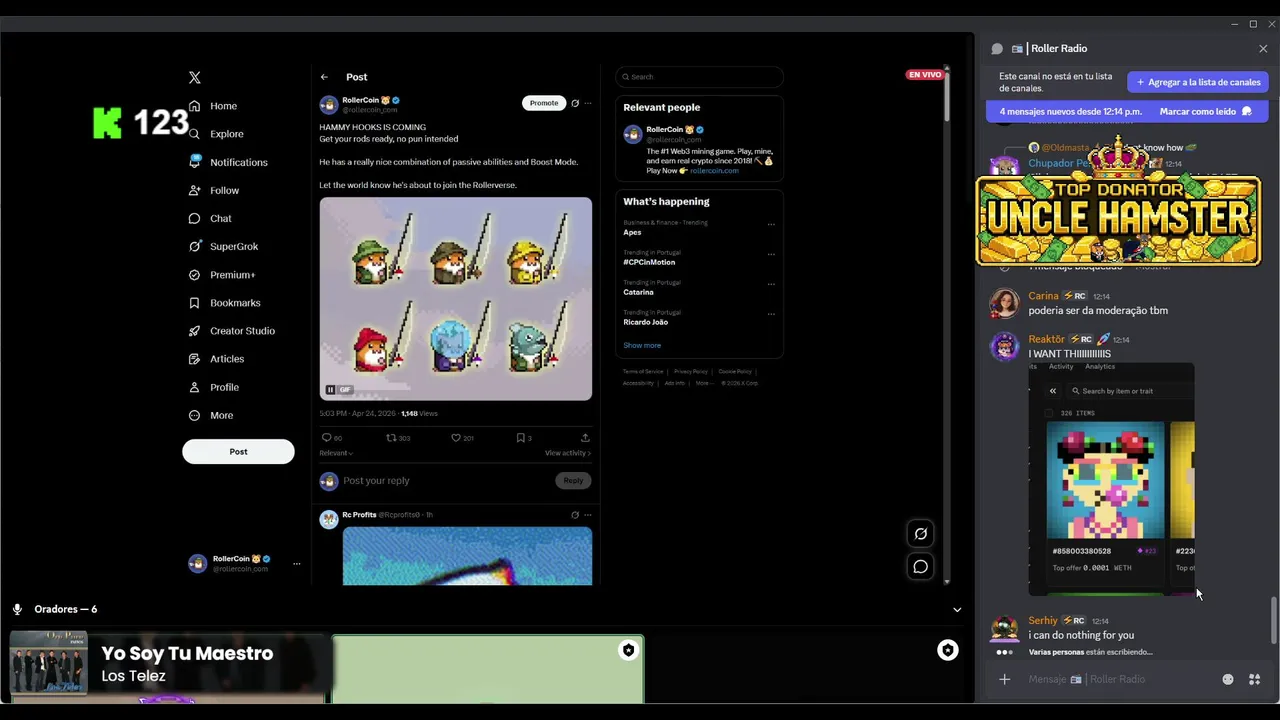Click the Bookmarks ribbon icon
1280x720 pixels.
point(195,303)
